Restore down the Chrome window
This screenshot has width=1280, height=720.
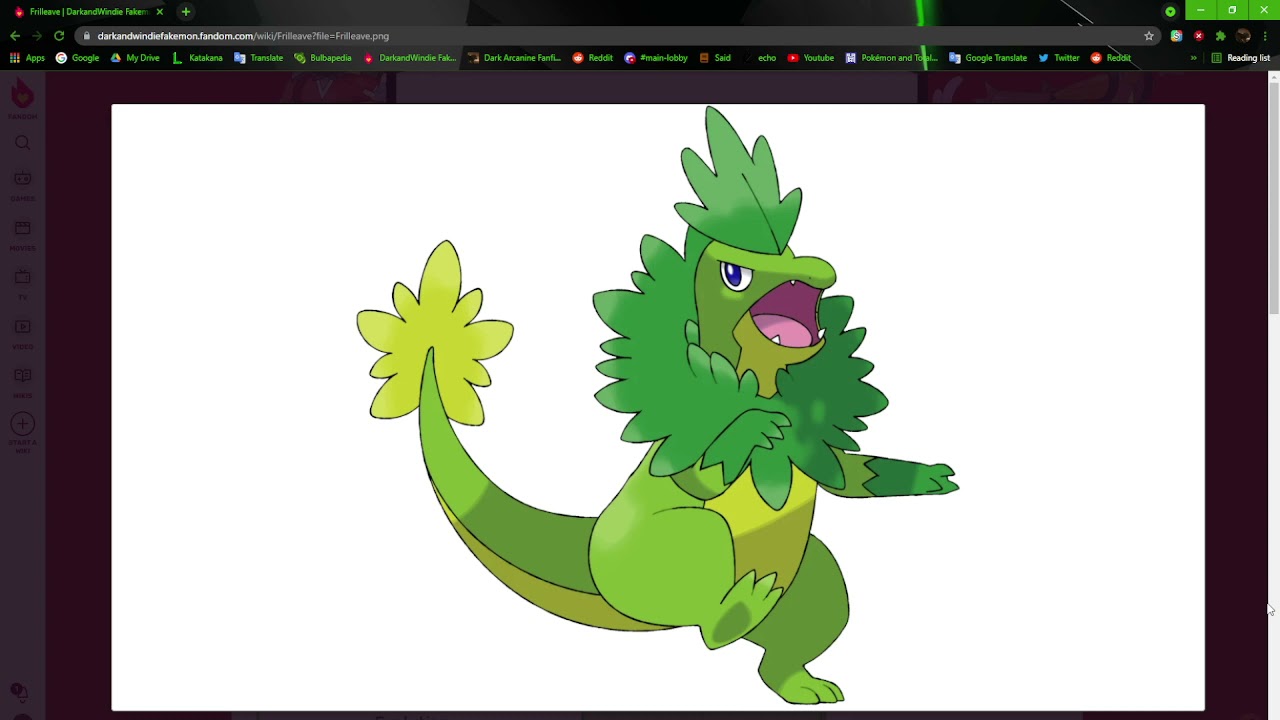[1232, 10]
